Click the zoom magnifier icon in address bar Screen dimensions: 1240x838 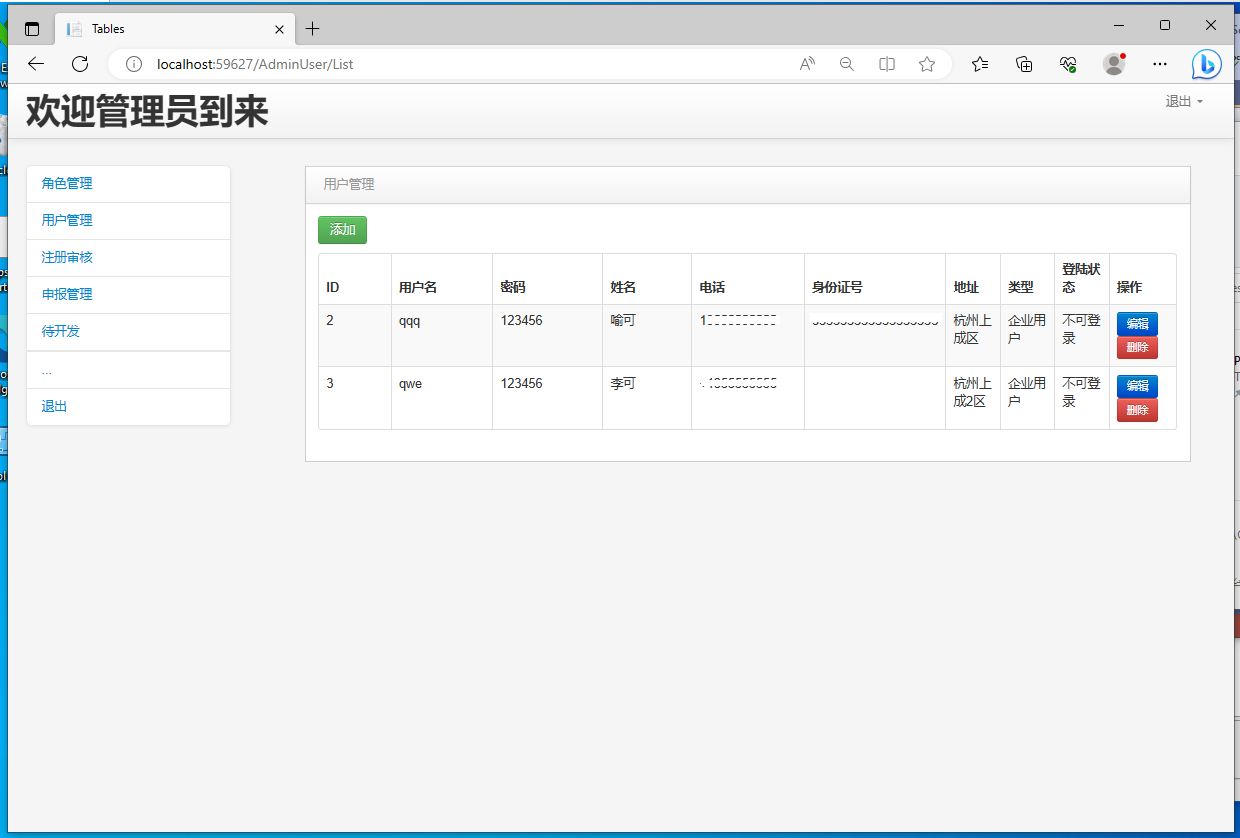point(847,64)
